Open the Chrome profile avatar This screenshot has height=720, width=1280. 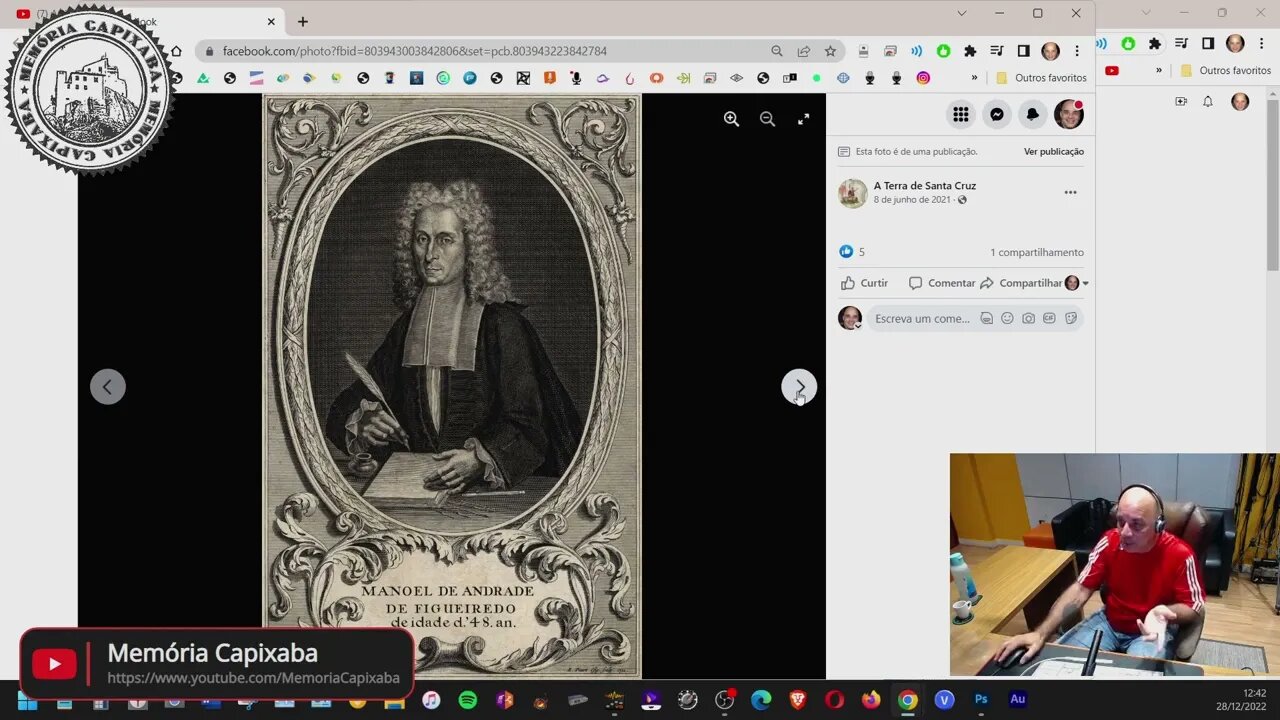1050,51
